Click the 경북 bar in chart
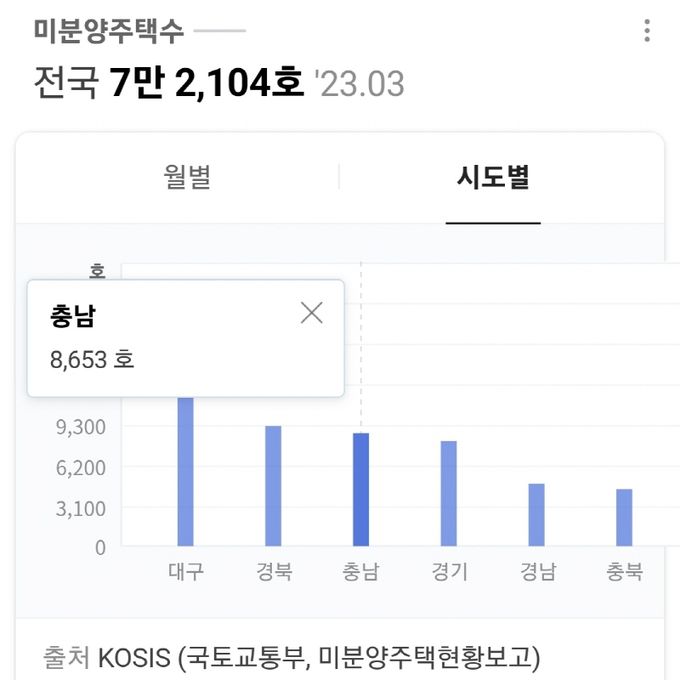 273,486
